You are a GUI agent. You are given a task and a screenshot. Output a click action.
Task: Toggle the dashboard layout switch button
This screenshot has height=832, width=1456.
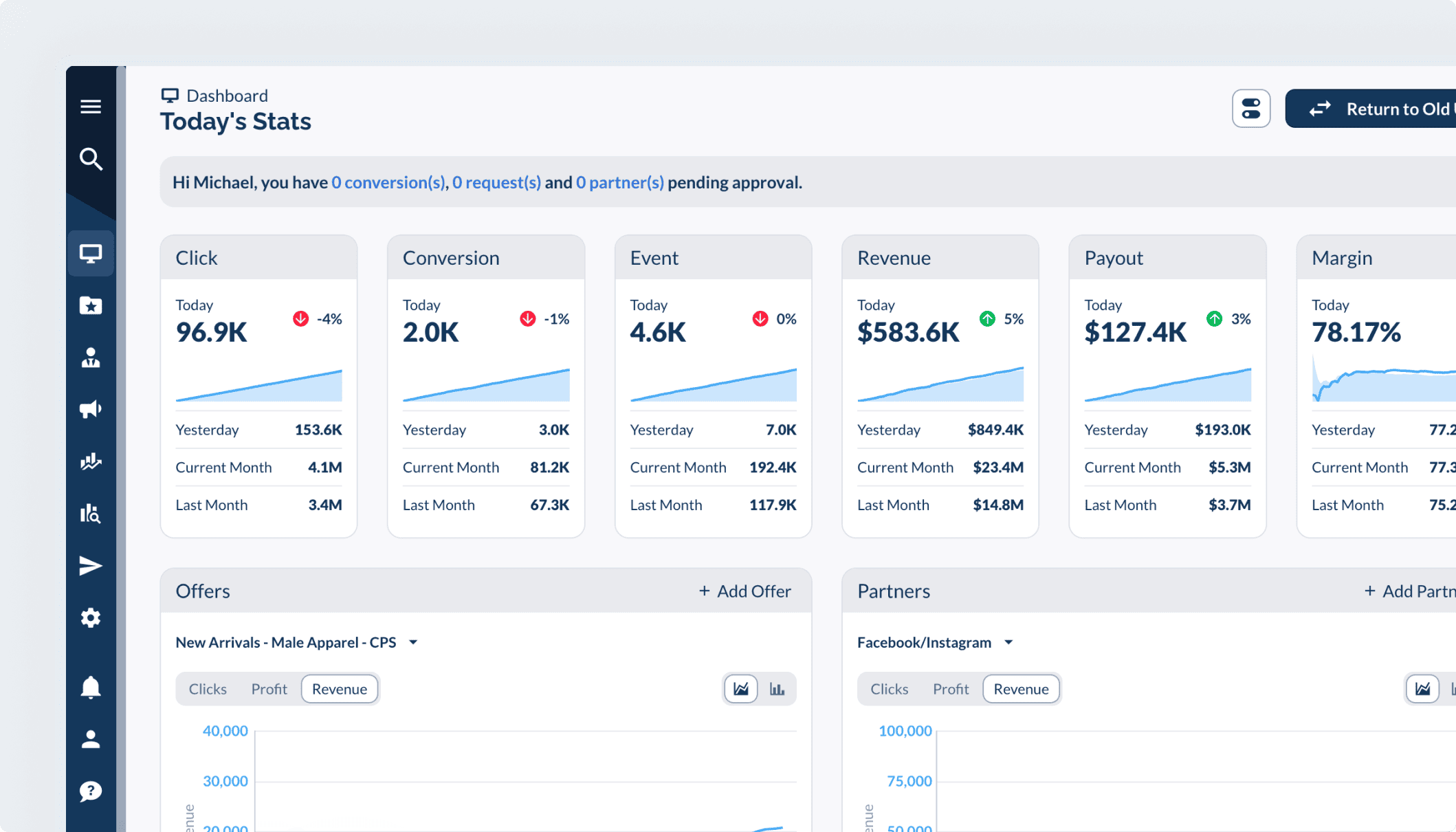(1251, 109)
